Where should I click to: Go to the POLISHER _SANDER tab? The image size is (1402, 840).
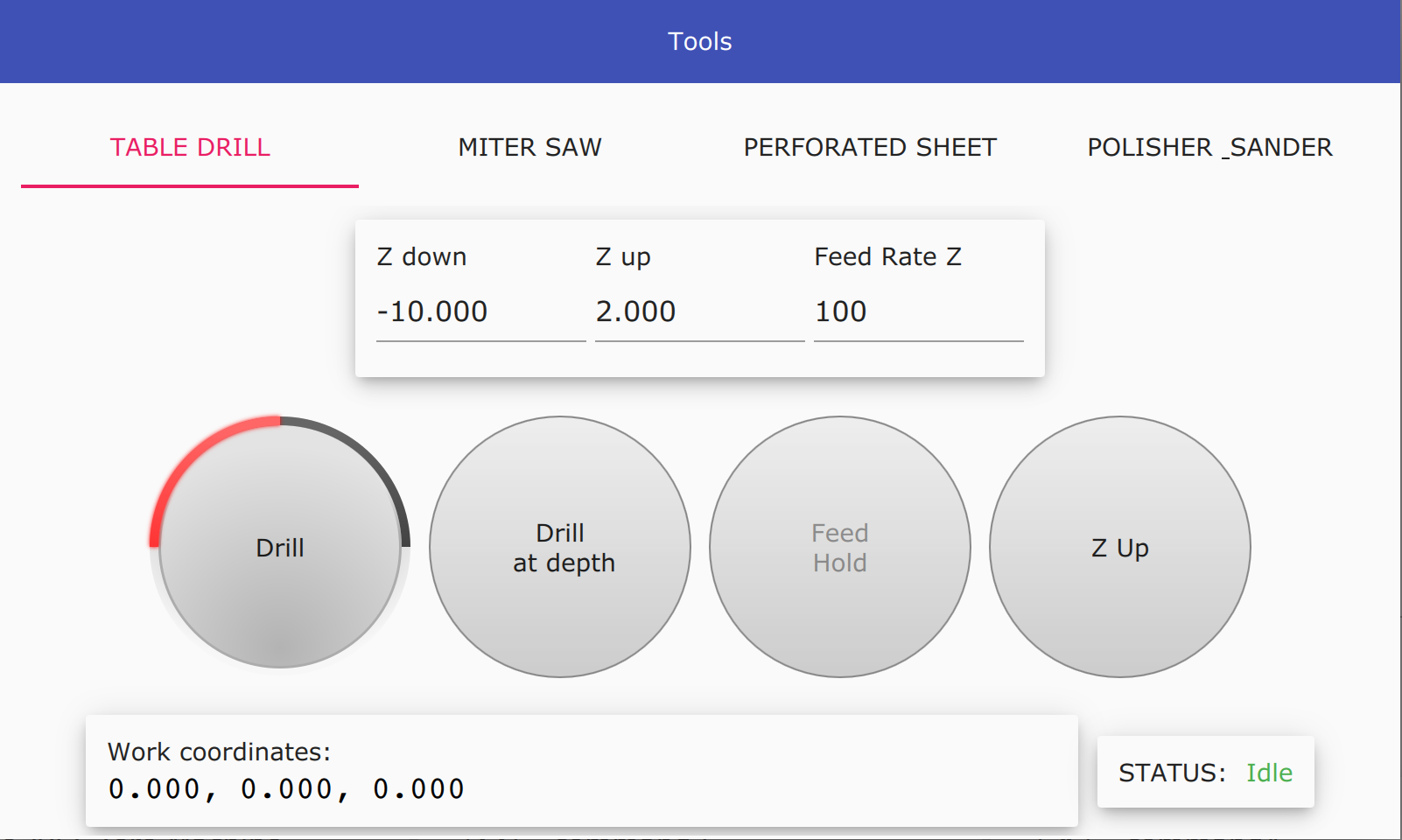tap(1209, 147)
